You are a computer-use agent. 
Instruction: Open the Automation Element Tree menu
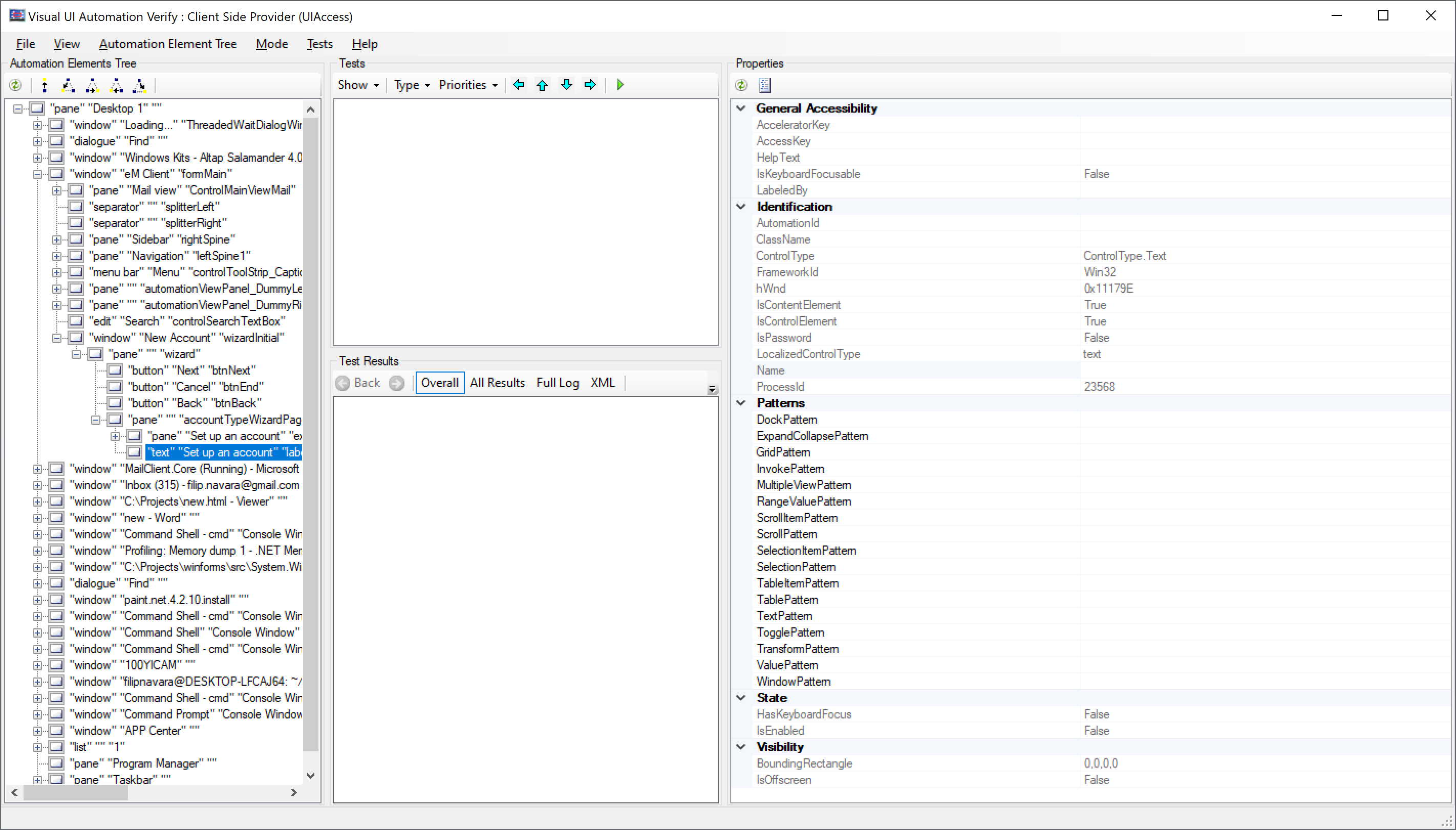pos(168,44)
